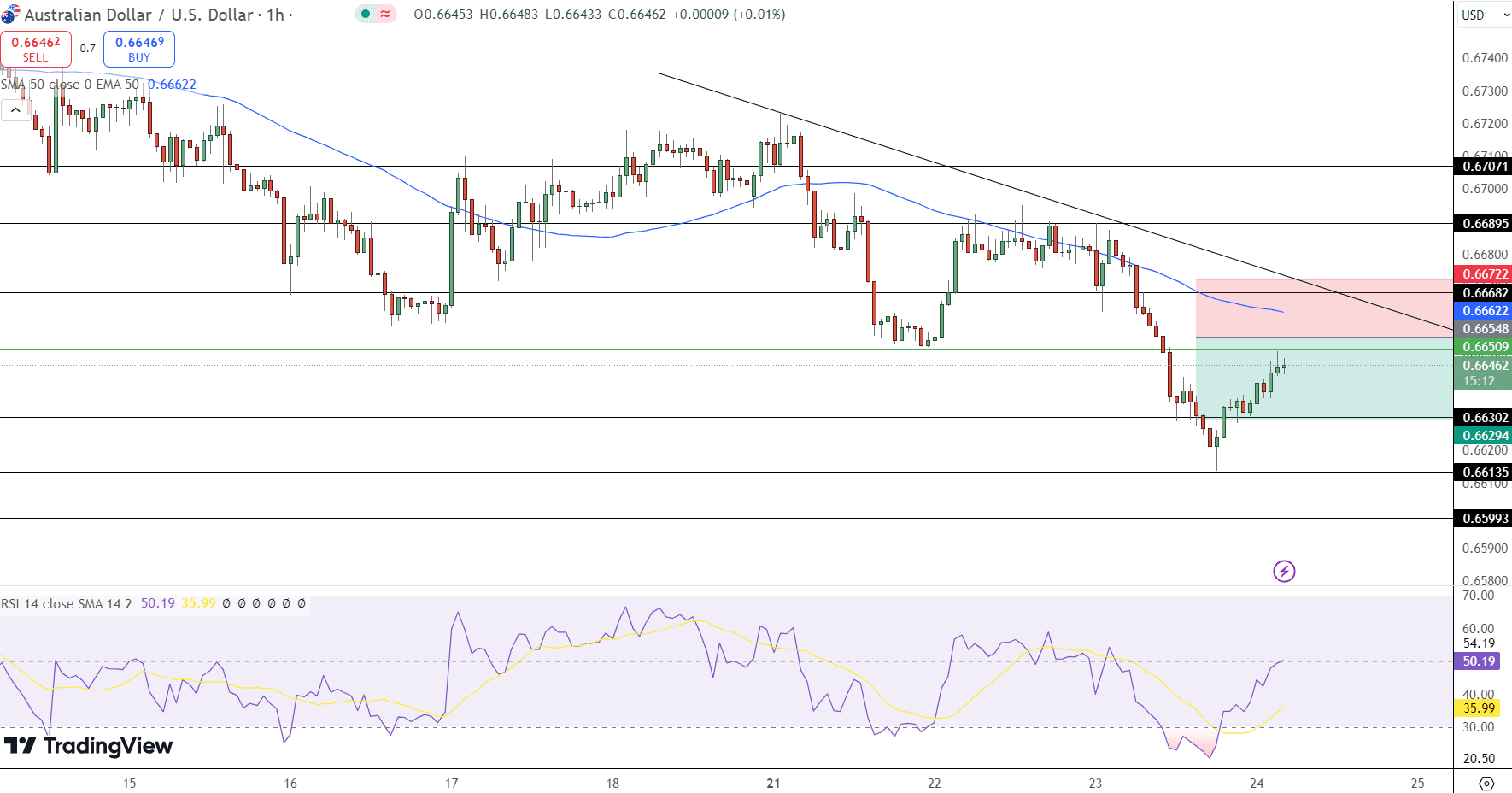Image resolution: width=1512 pixels, height=793 pixels.
Task: Select the 0.66302 support line label
Action: point(1484,418)
